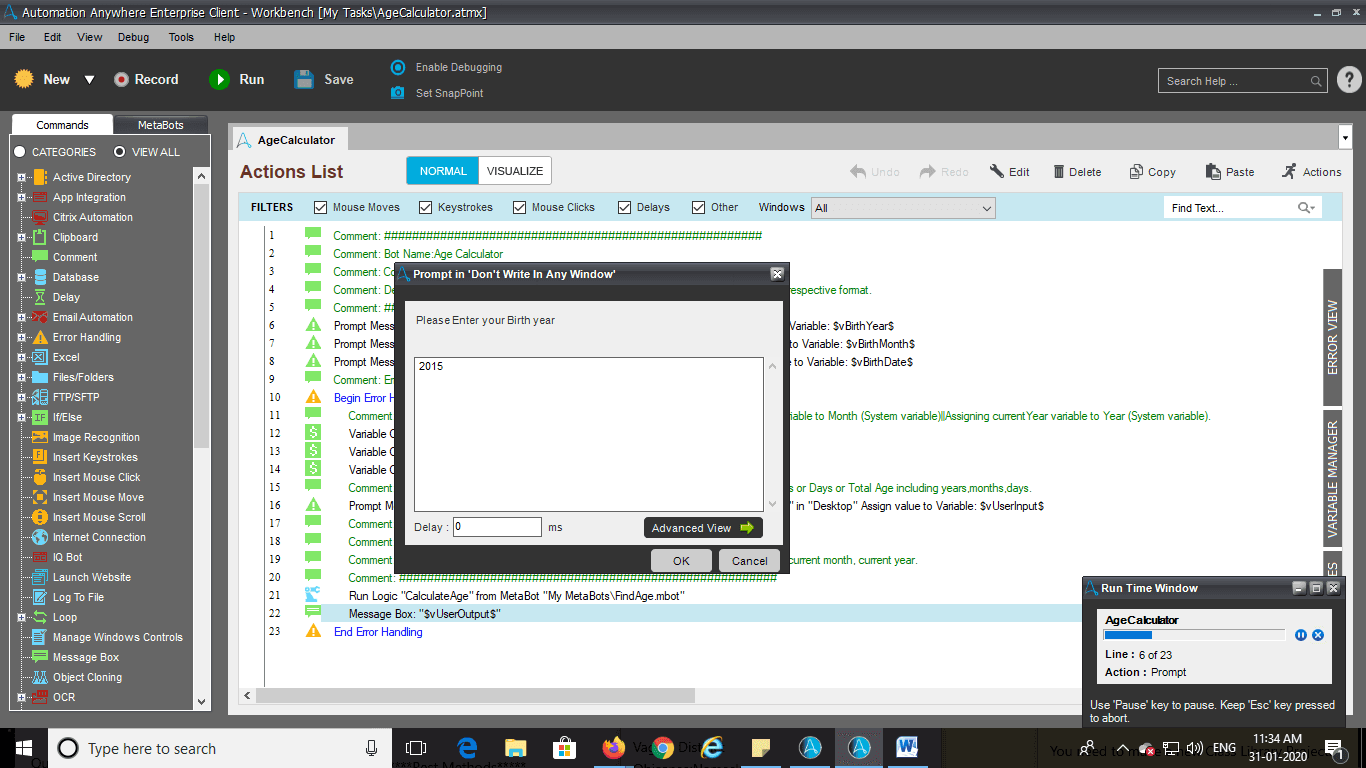
Task: Open Set SnapPoint camera icon
Action: 398,93
